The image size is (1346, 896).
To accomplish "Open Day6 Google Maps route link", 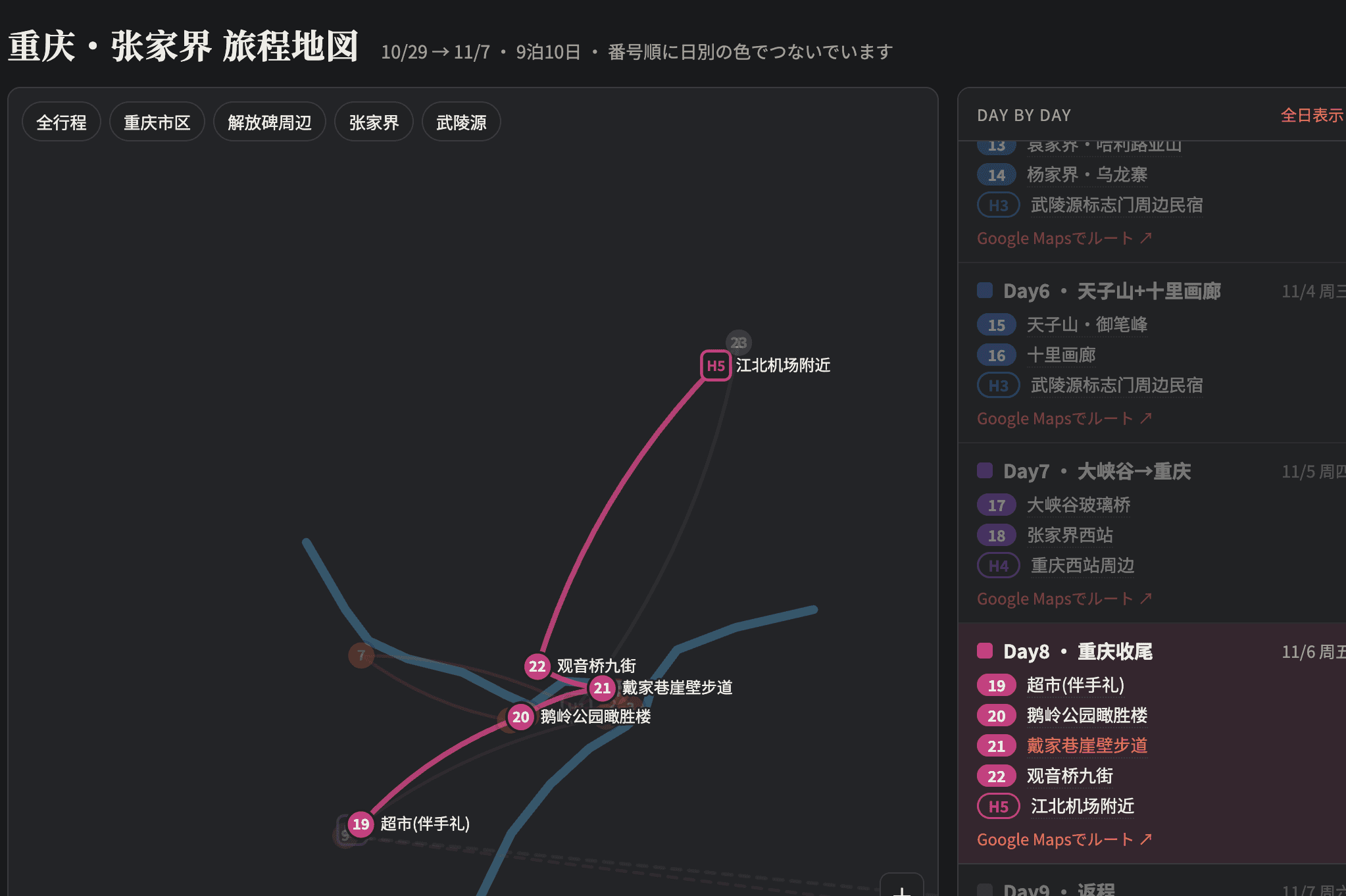I will click(x=1064, y=418).
